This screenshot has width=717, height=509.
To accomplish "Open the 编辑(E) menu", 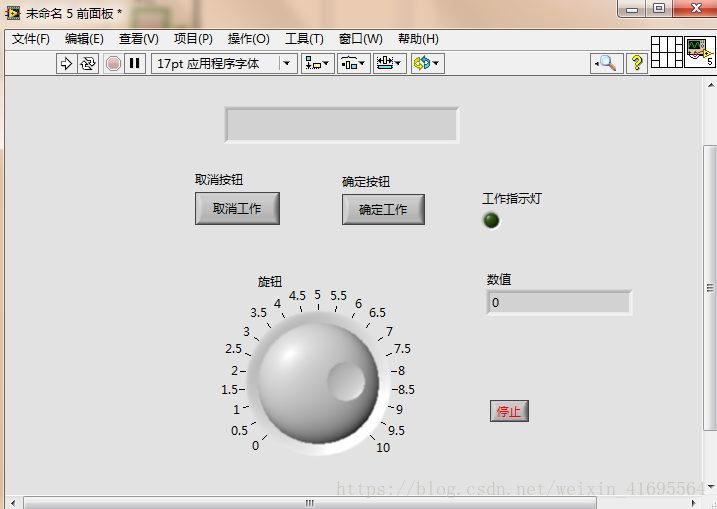I will click(84, 39).
